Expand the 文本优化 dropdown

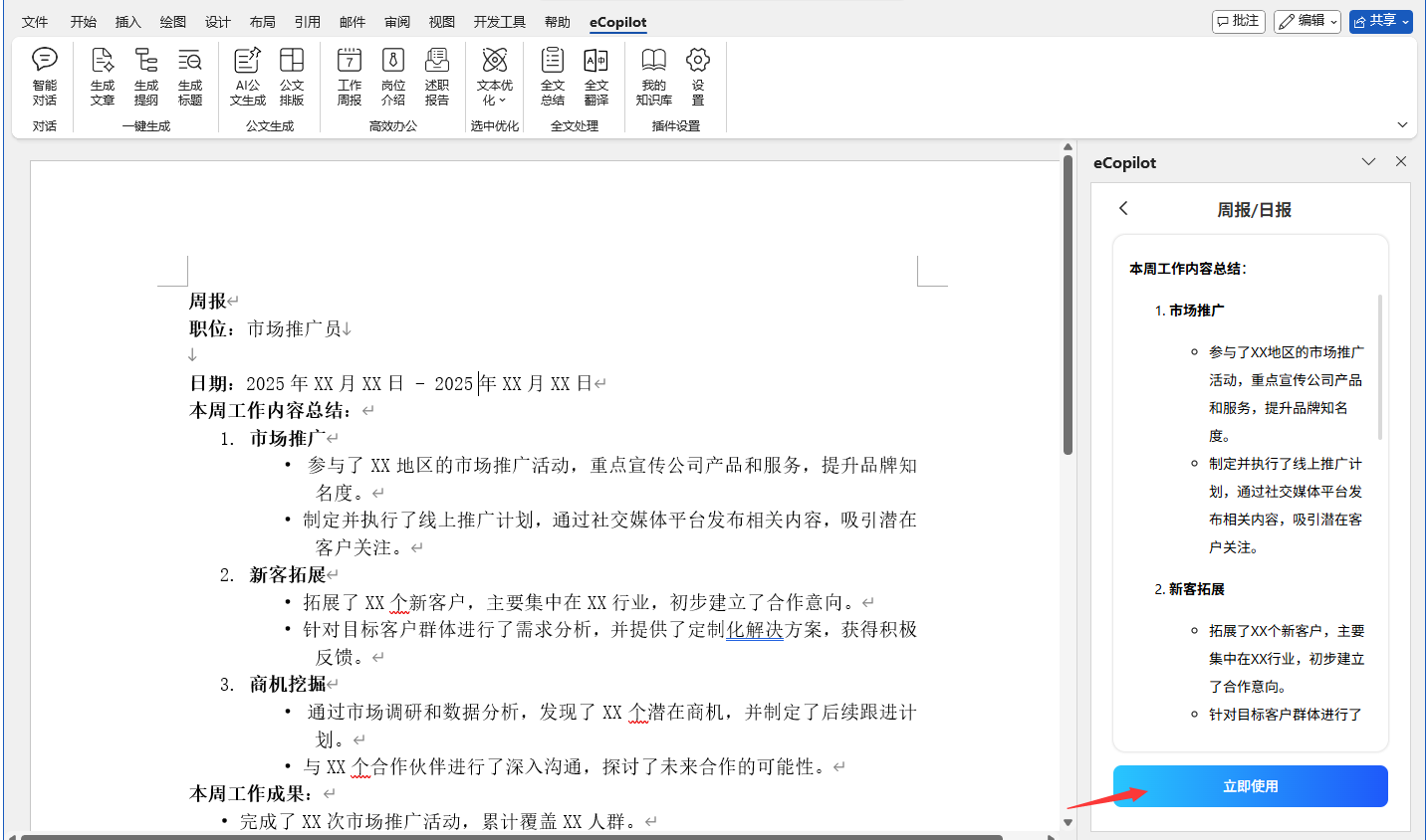coord(495,76)
